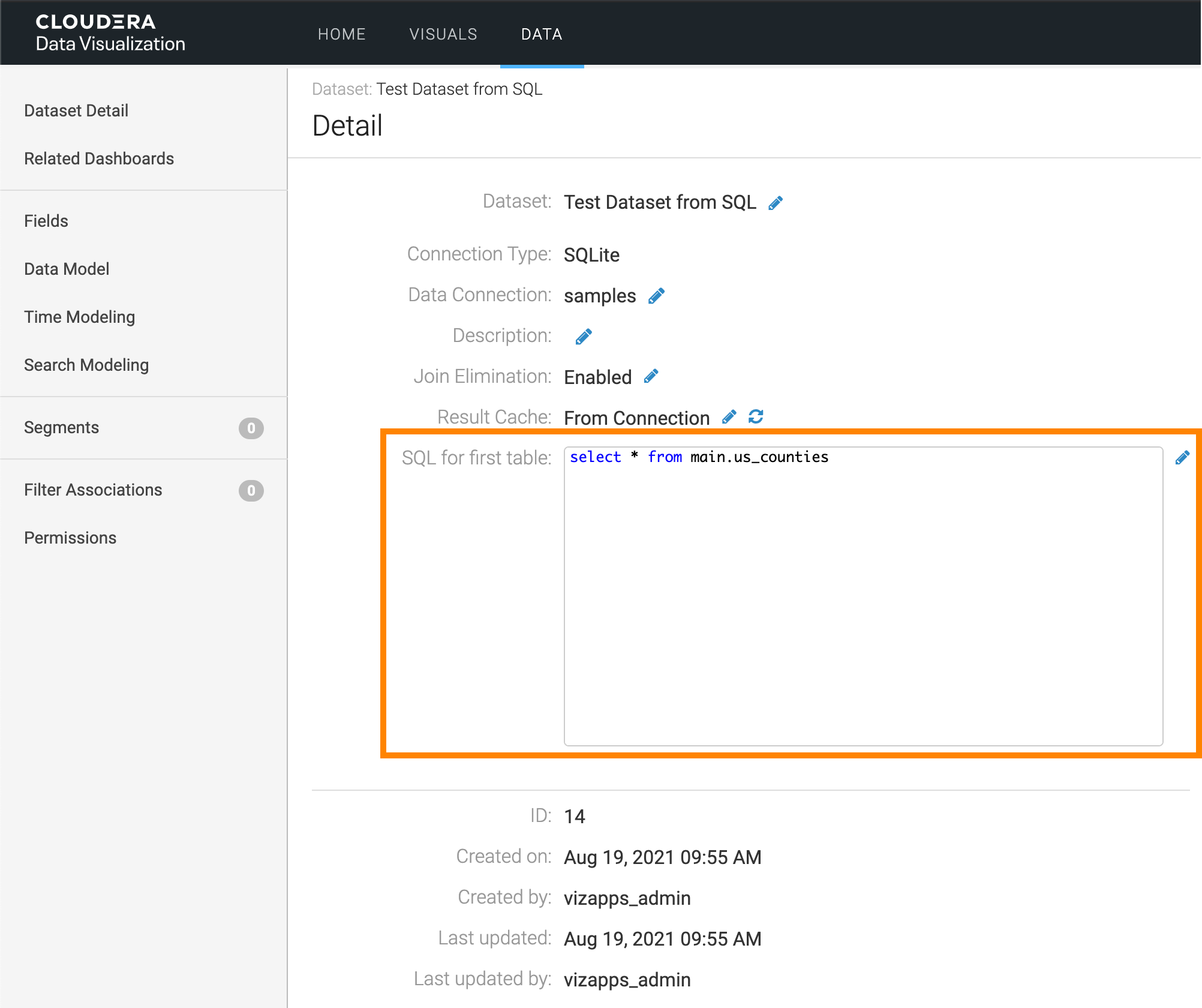Edit Result Cache pencil icon

(x=729, y=418)
